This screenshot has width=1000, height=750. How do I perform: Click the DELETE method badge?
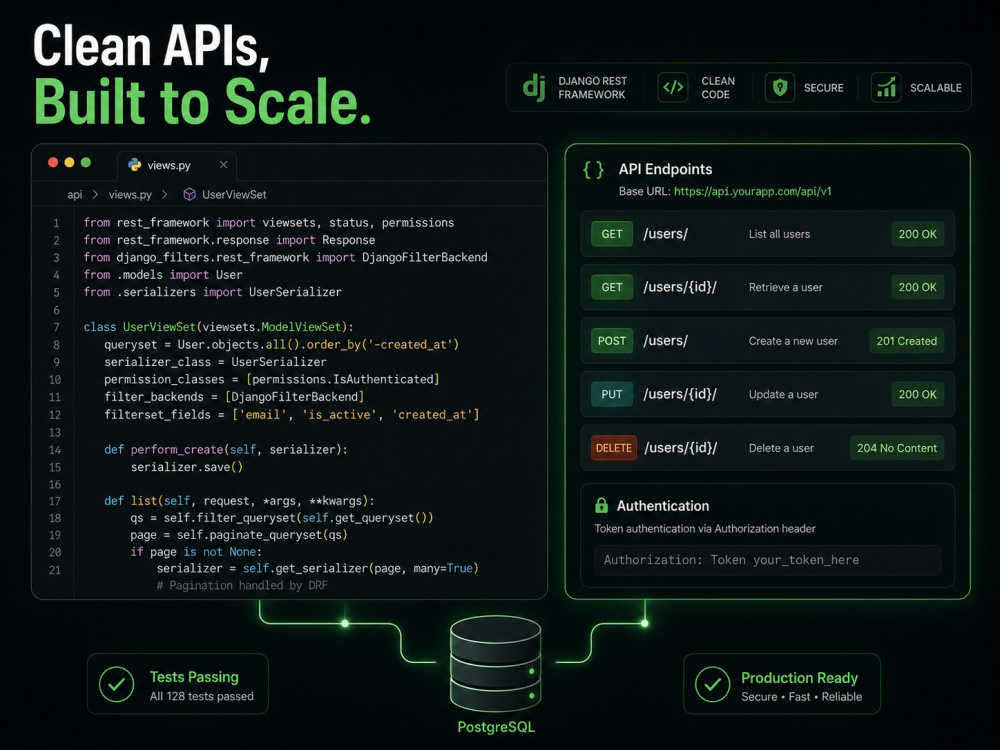click(x=614, y=448)
